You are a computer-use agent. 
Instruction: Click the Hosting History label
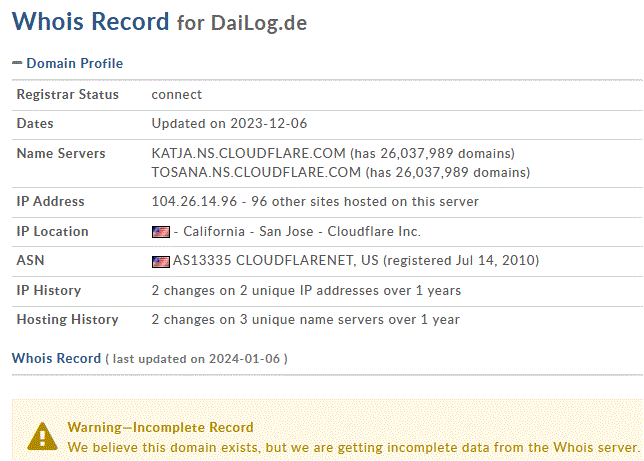[x=67, y=320]
